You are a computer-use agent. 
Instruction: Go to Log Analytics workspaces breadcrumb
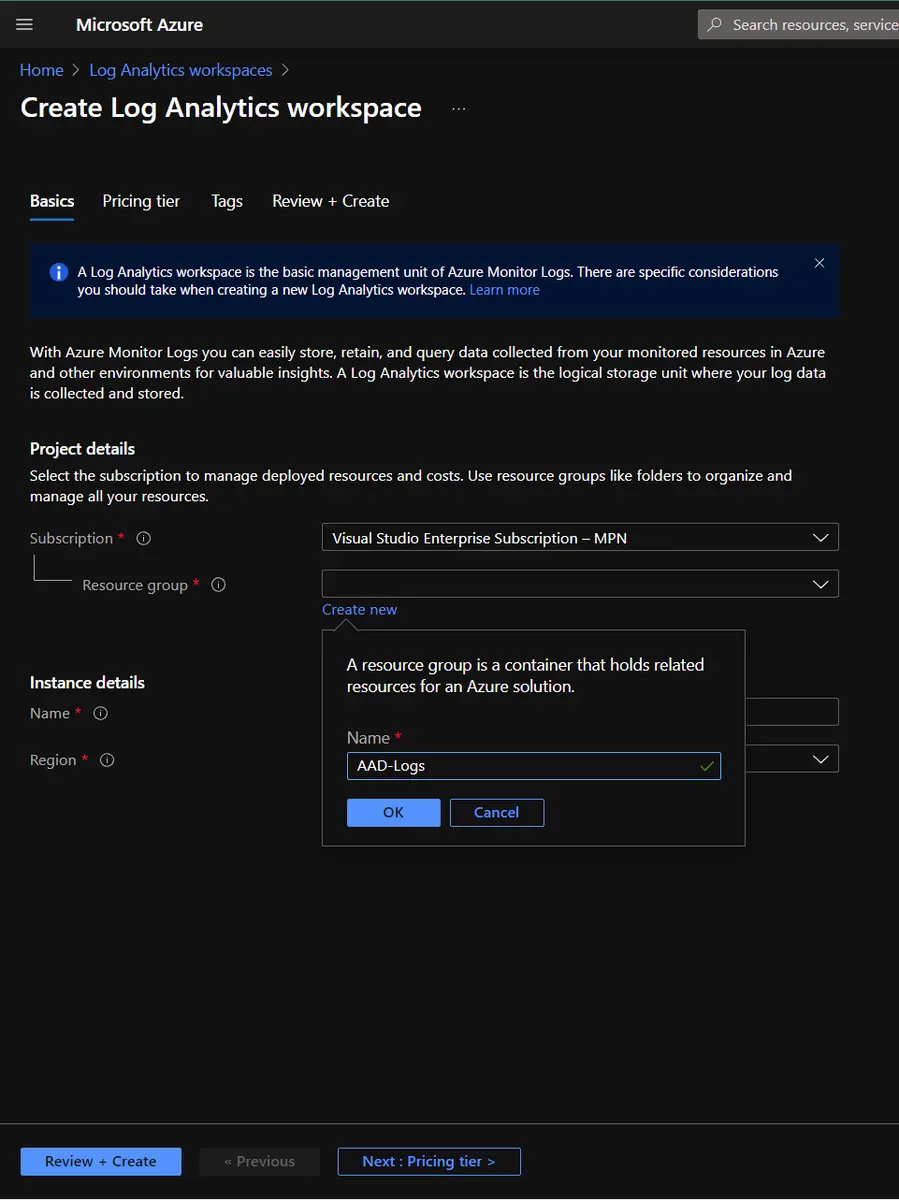click(180, 70)
